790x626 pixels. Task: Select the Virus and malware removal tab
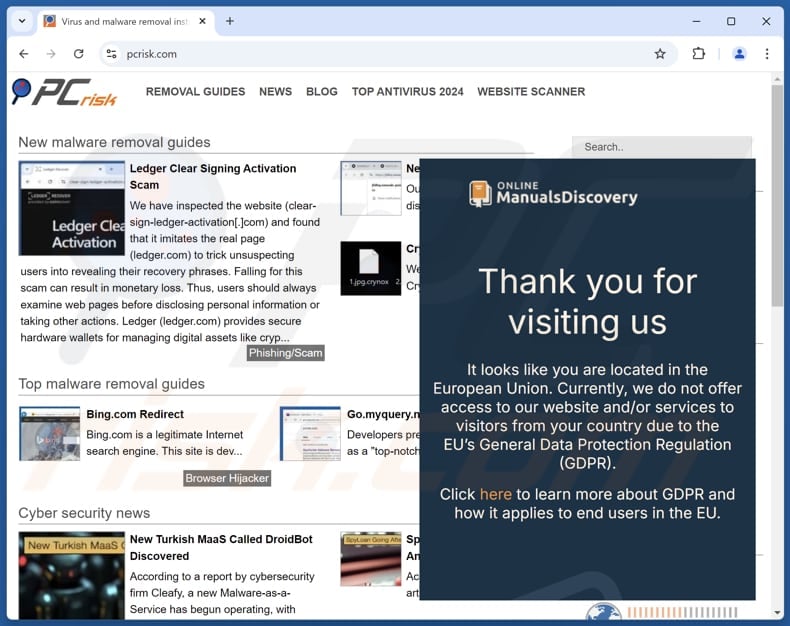coord(125,22)
